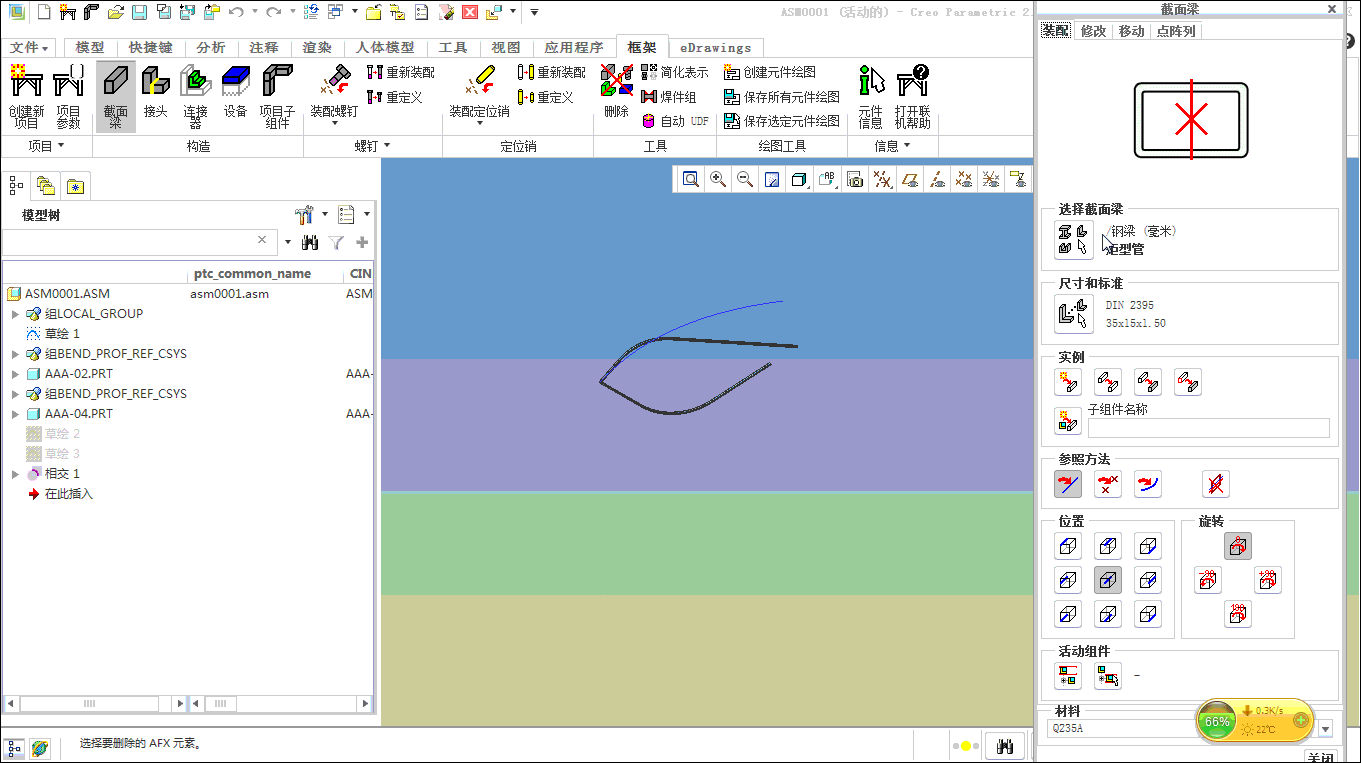Viewport: 1361px width, 763px height.
Task: Switch to the 移动 tab in 截面梁 dialog
Action: coord(1131,31)
